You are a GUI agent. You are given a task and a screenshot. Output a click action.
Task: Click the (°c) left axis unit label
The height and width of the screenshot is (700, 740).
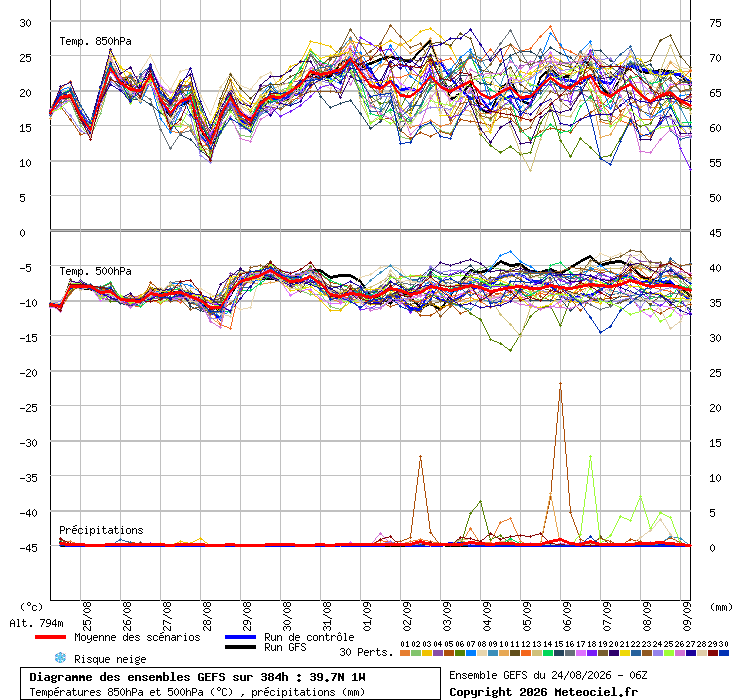tap(32, 607)
